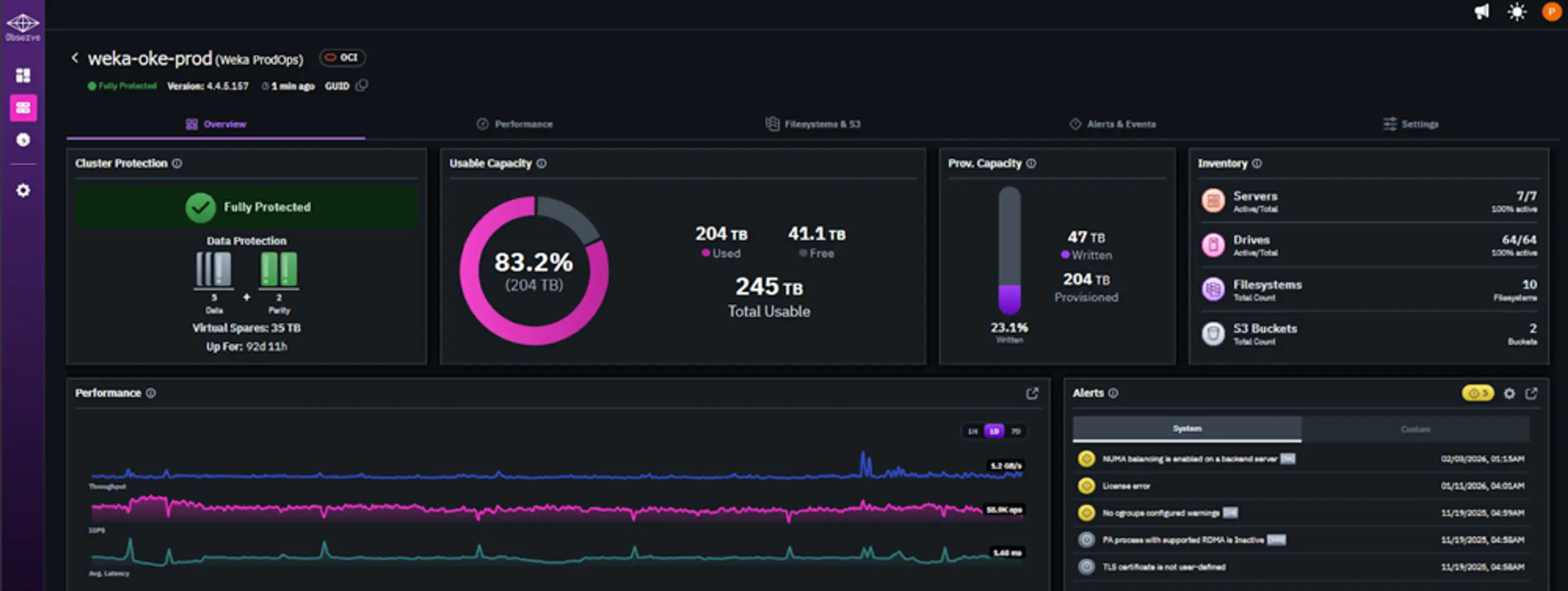Click the Filesystems inventory icon
Viewport: 1568px width, 591px height.
[1213, 289]
